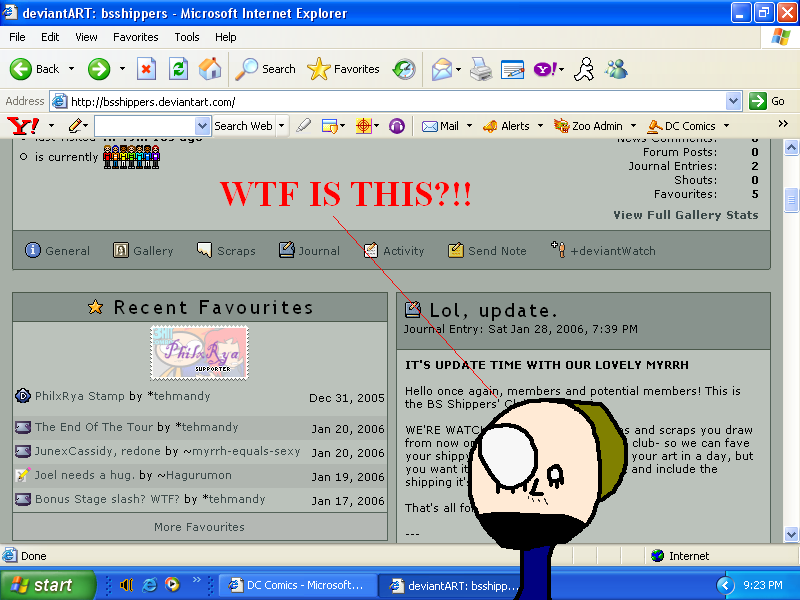Expand the address bar dropdown

(733, 101)
